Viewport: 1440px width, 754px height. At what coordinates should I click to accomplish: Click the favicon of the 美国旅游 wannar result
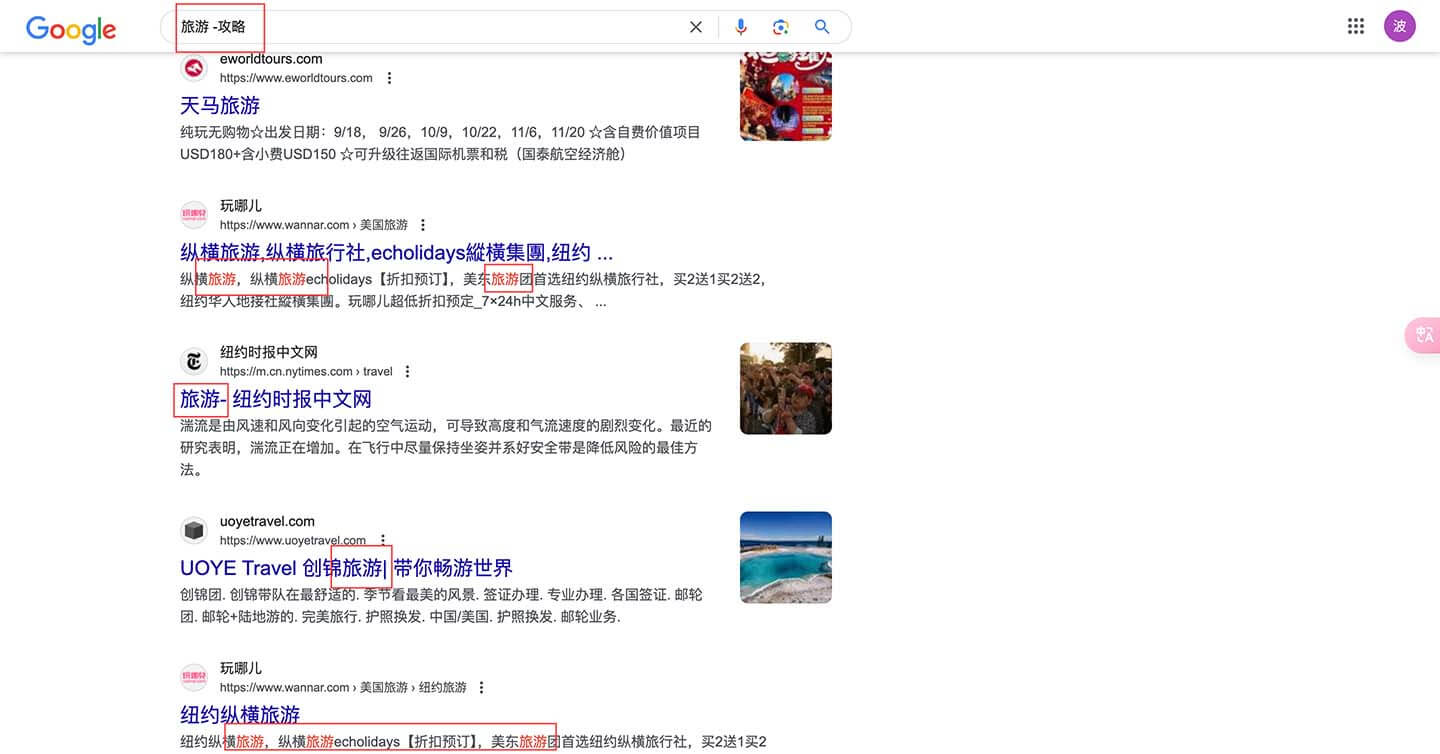coord(194,215)
